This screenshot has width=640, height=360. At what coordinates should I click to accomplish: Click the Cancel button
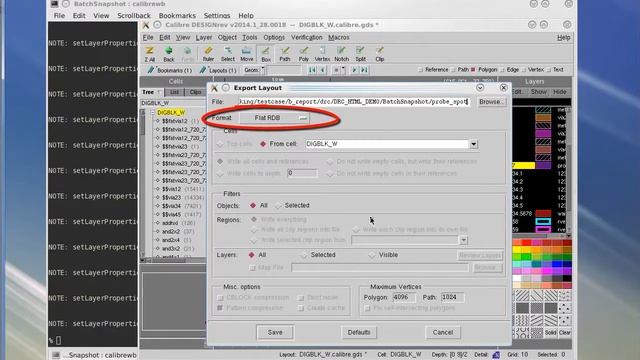click(x=443, y=332)
